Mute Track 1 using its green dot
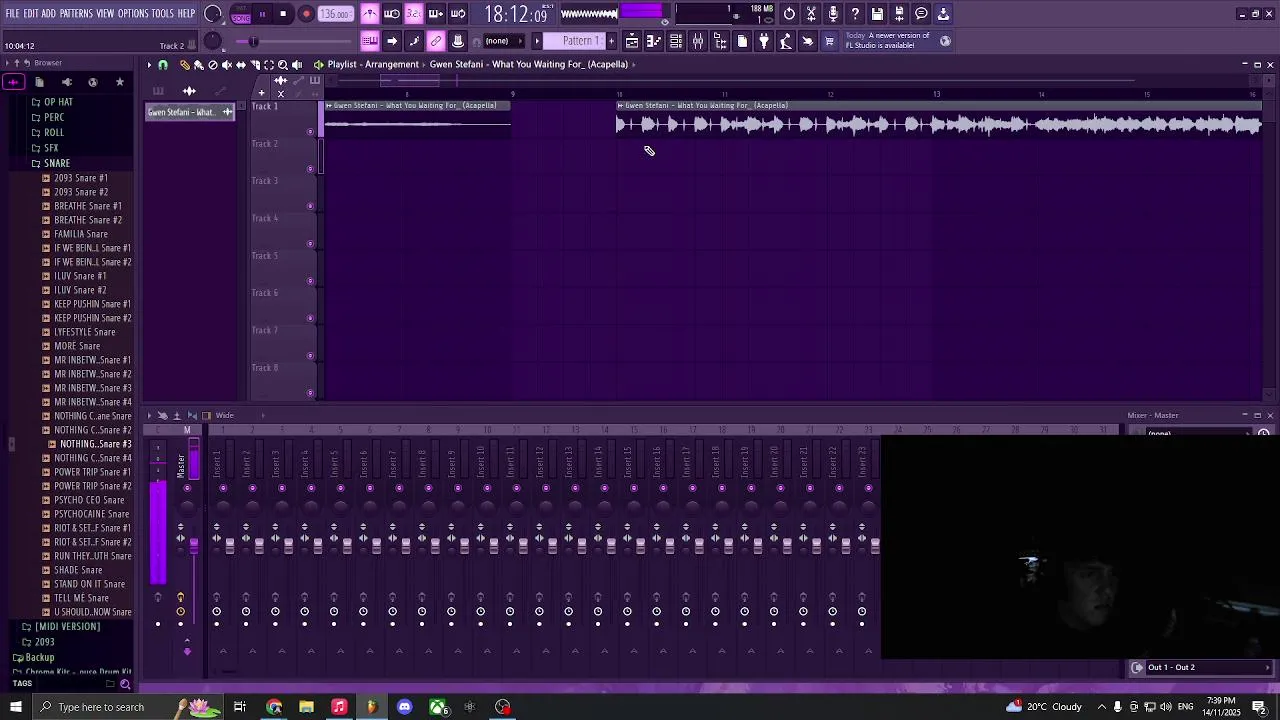1280x720 pixels. click(310, 131)
